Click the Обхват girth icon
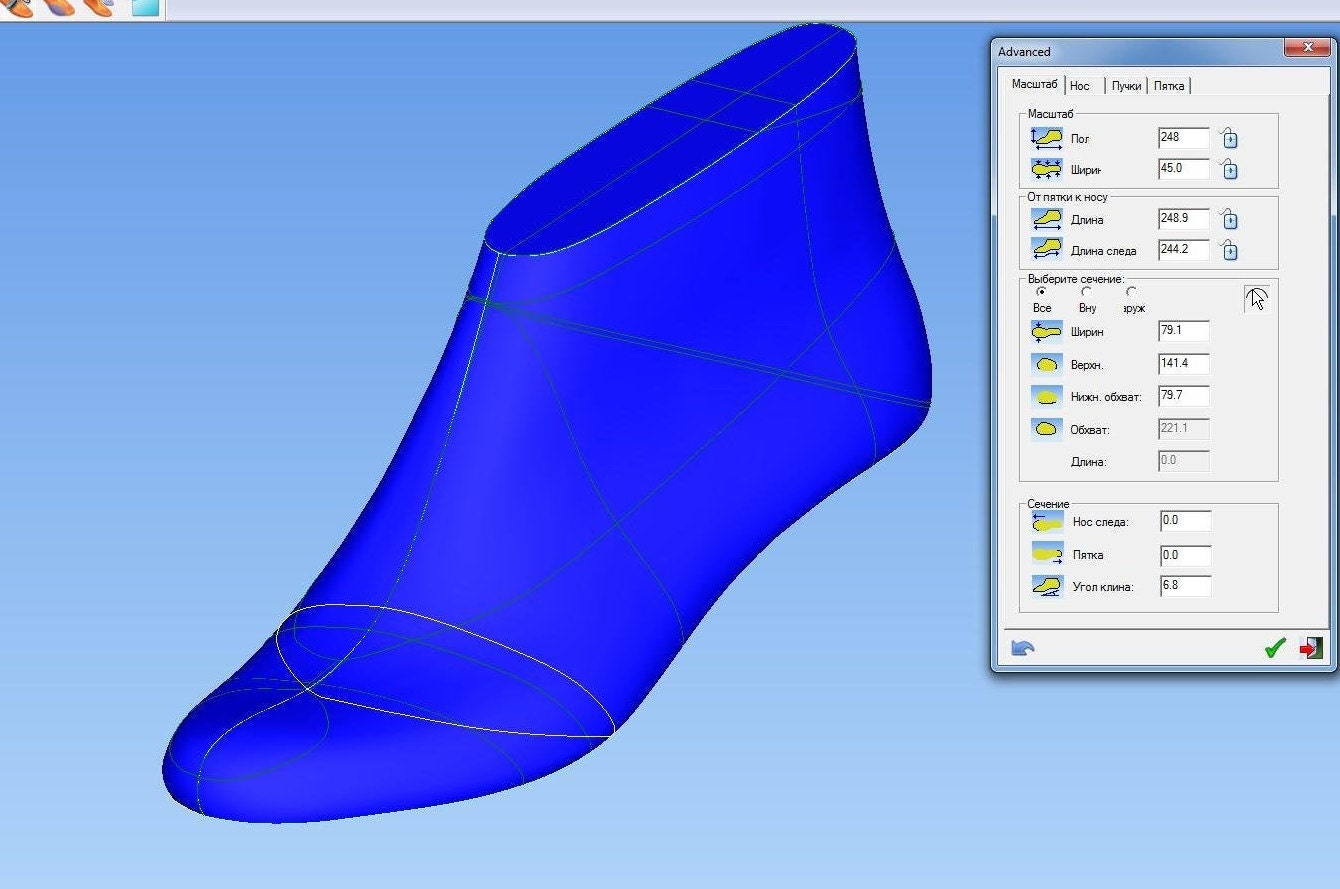The image size is (1340, 889). coord(1046,428)
